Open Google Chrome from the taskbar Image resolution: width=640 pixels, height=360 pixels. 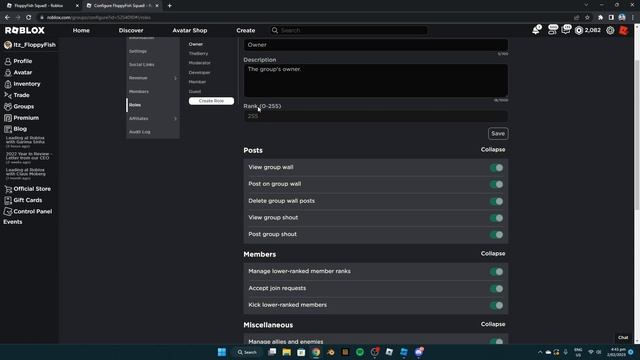pyautogui.click(x=316, y=352)
